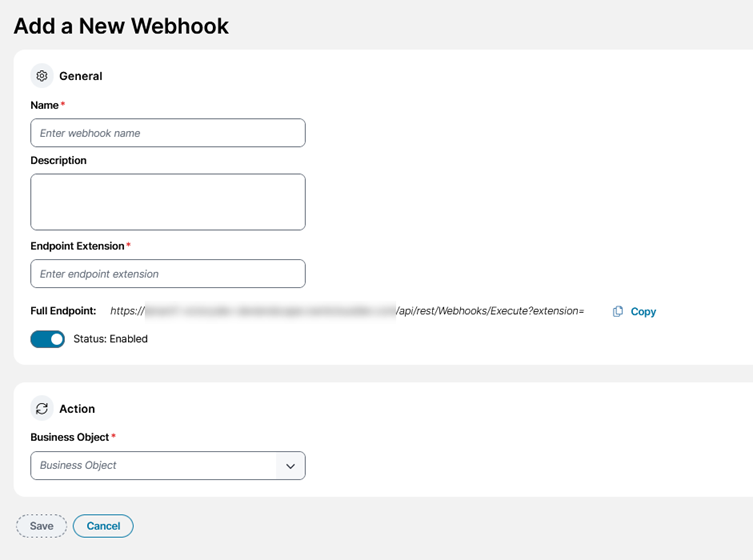Click the General section title
The height and width of the screenshot is (560, 753).
coord(81,76)
